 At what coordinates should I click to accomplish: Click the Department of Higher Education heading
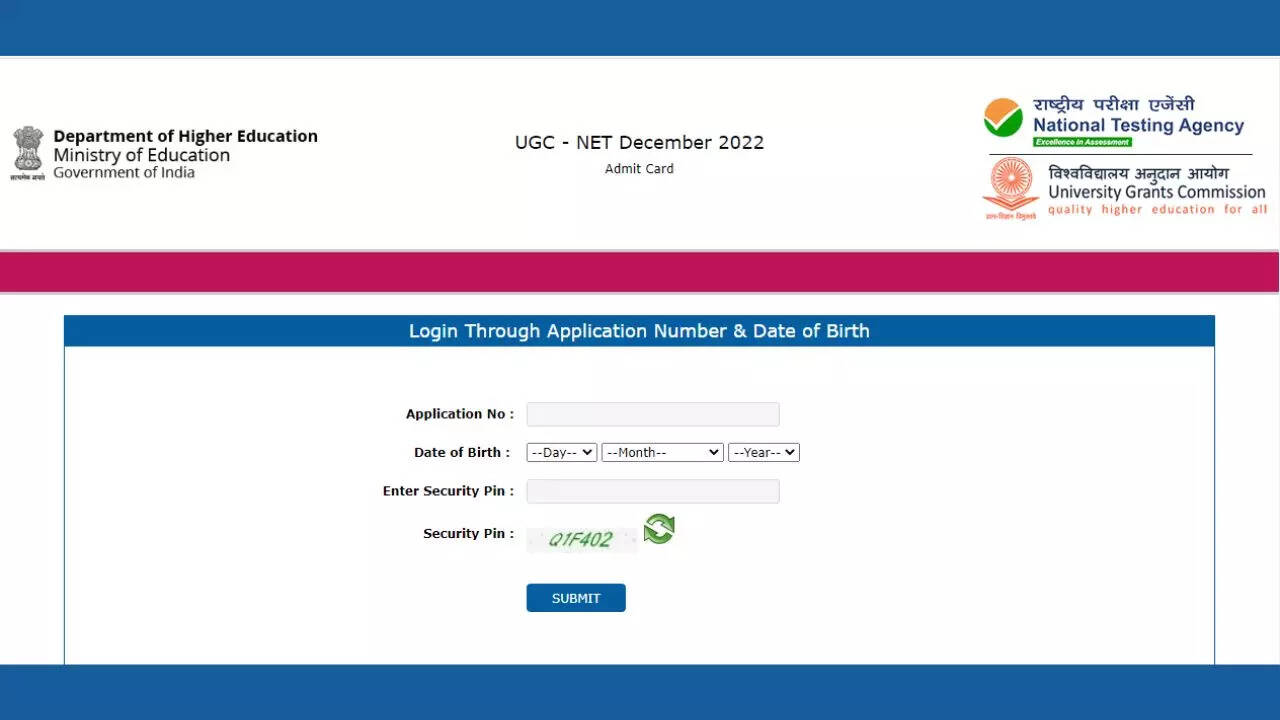click(185, 136)
